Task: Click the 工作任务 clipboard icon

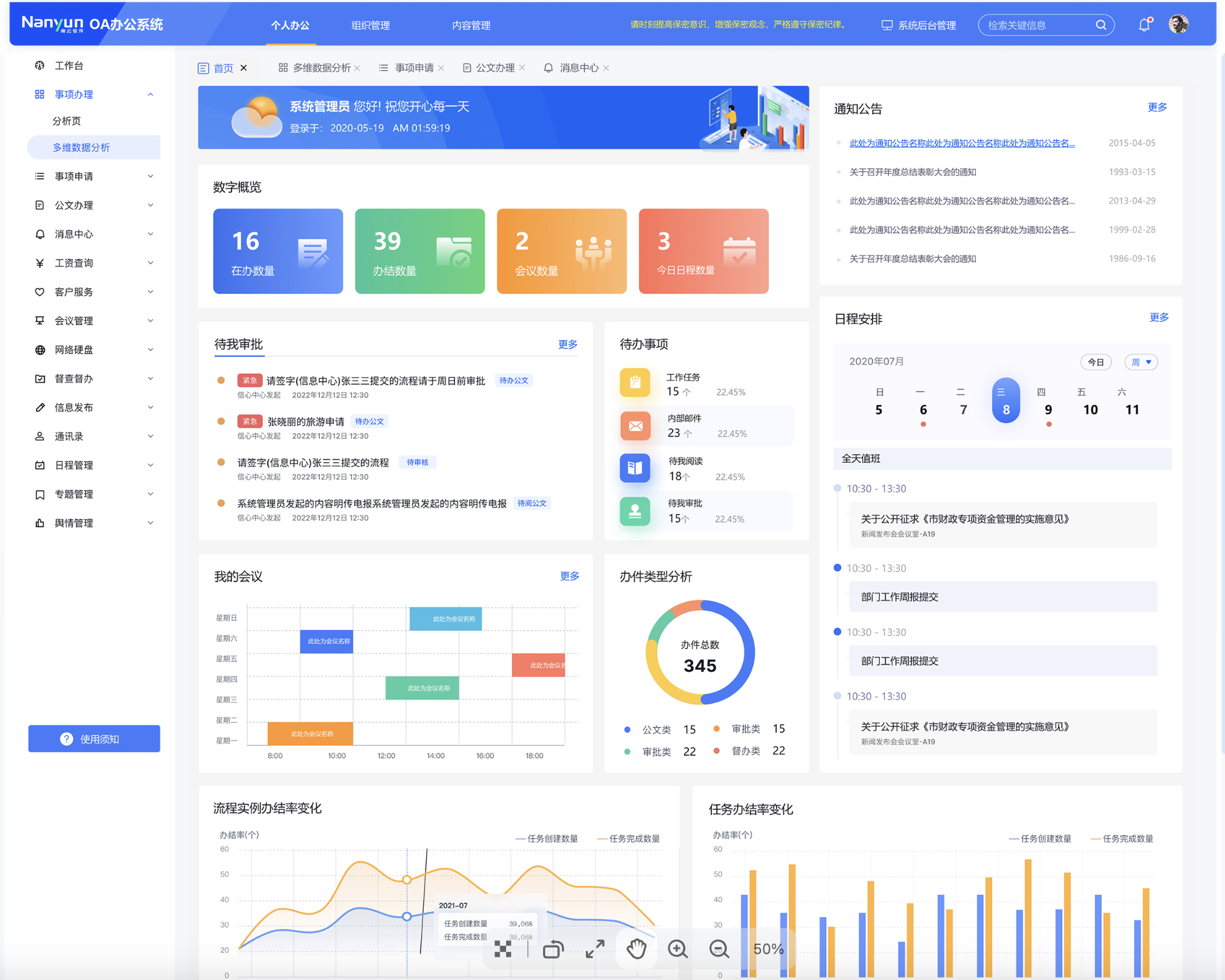Action: click(635, 383)
